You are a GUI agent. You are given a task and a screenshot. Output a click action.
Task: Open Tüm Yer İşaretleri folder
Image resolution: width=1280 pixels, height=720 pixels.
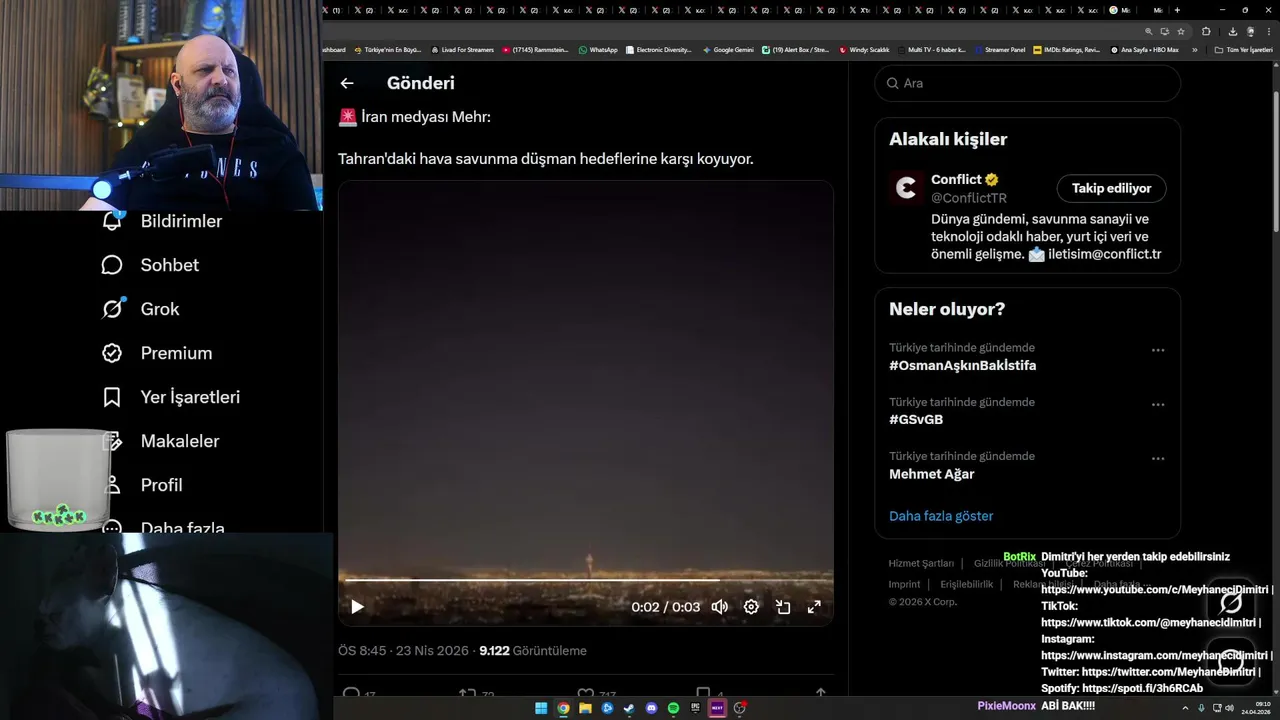[x=1243, y=50]
